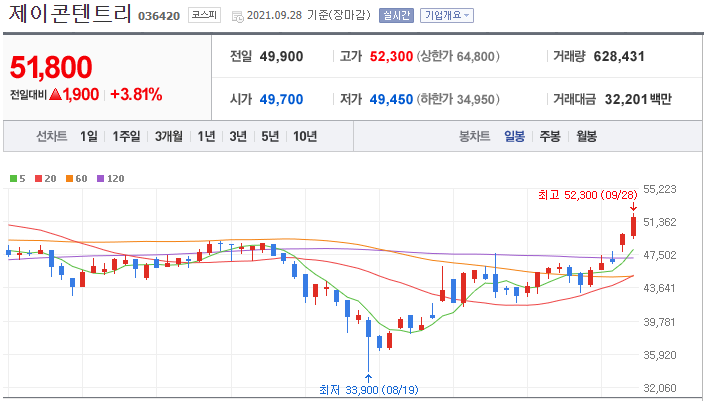Open the 기업개요 dropdown

(447, 15)
